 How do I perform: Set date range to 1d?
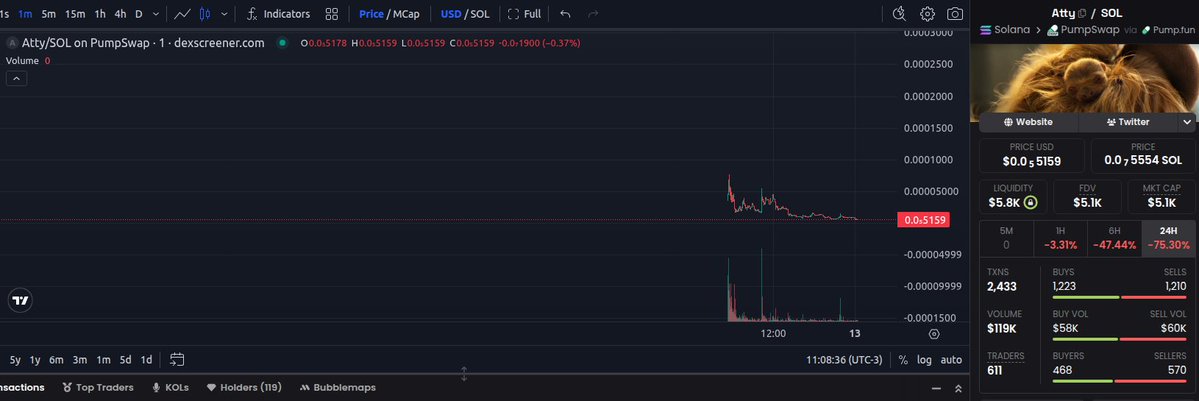(146, 360)
